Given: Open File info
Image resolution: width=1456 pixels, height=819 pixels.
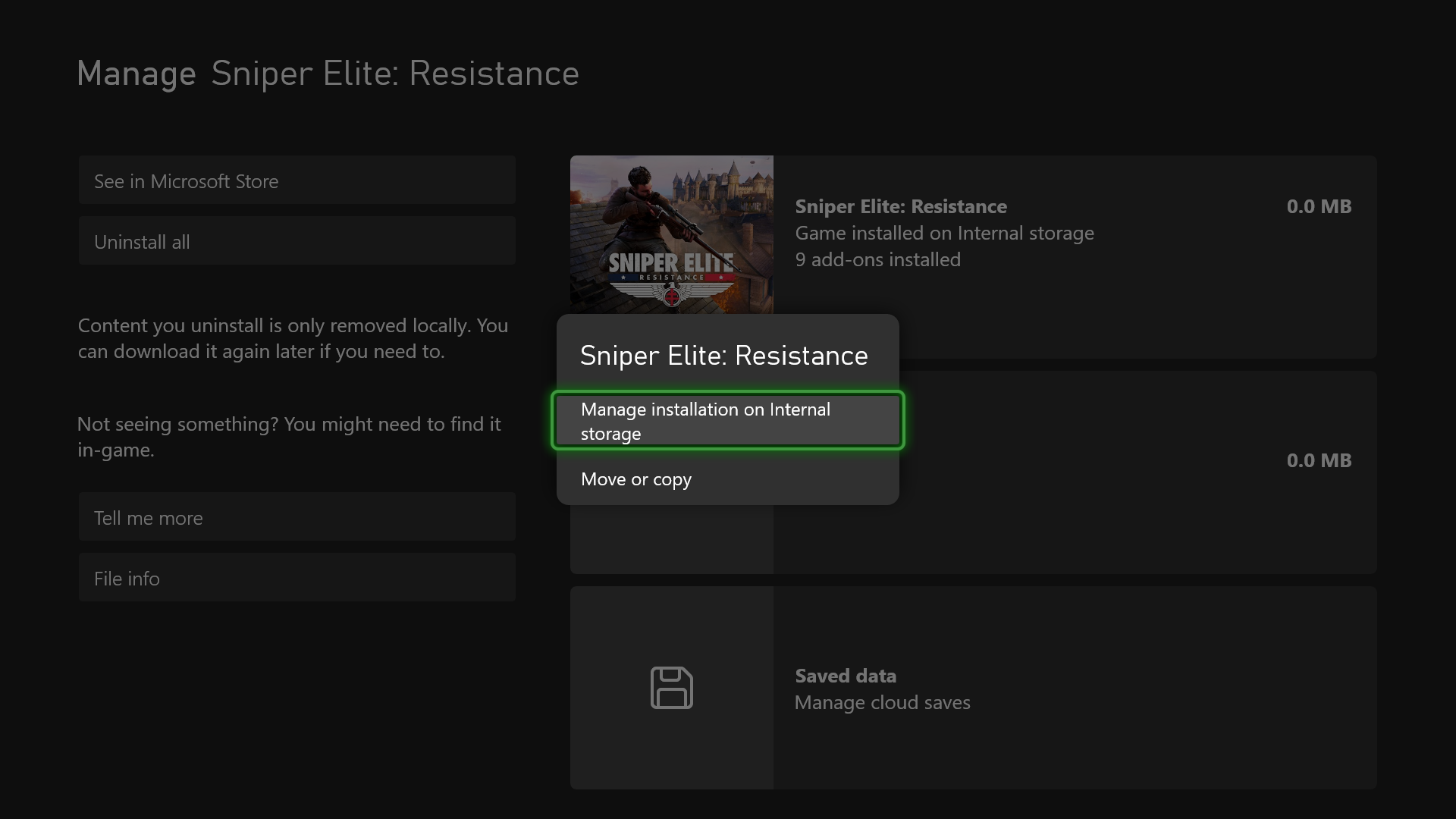Looking at the screenshot, I should pos(297,578).
